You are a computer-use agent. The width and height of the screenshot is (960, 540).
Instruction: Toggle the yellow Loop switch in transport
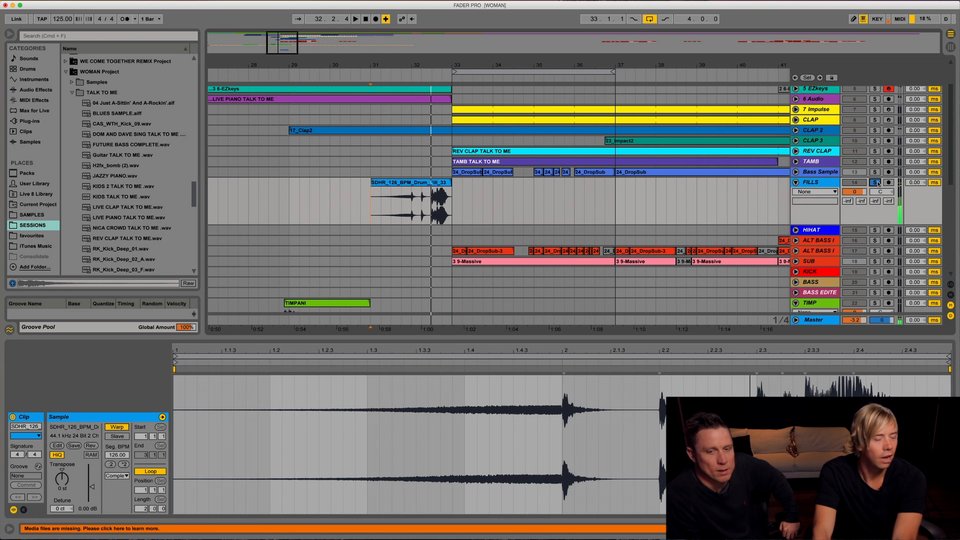tap(649, 19)
